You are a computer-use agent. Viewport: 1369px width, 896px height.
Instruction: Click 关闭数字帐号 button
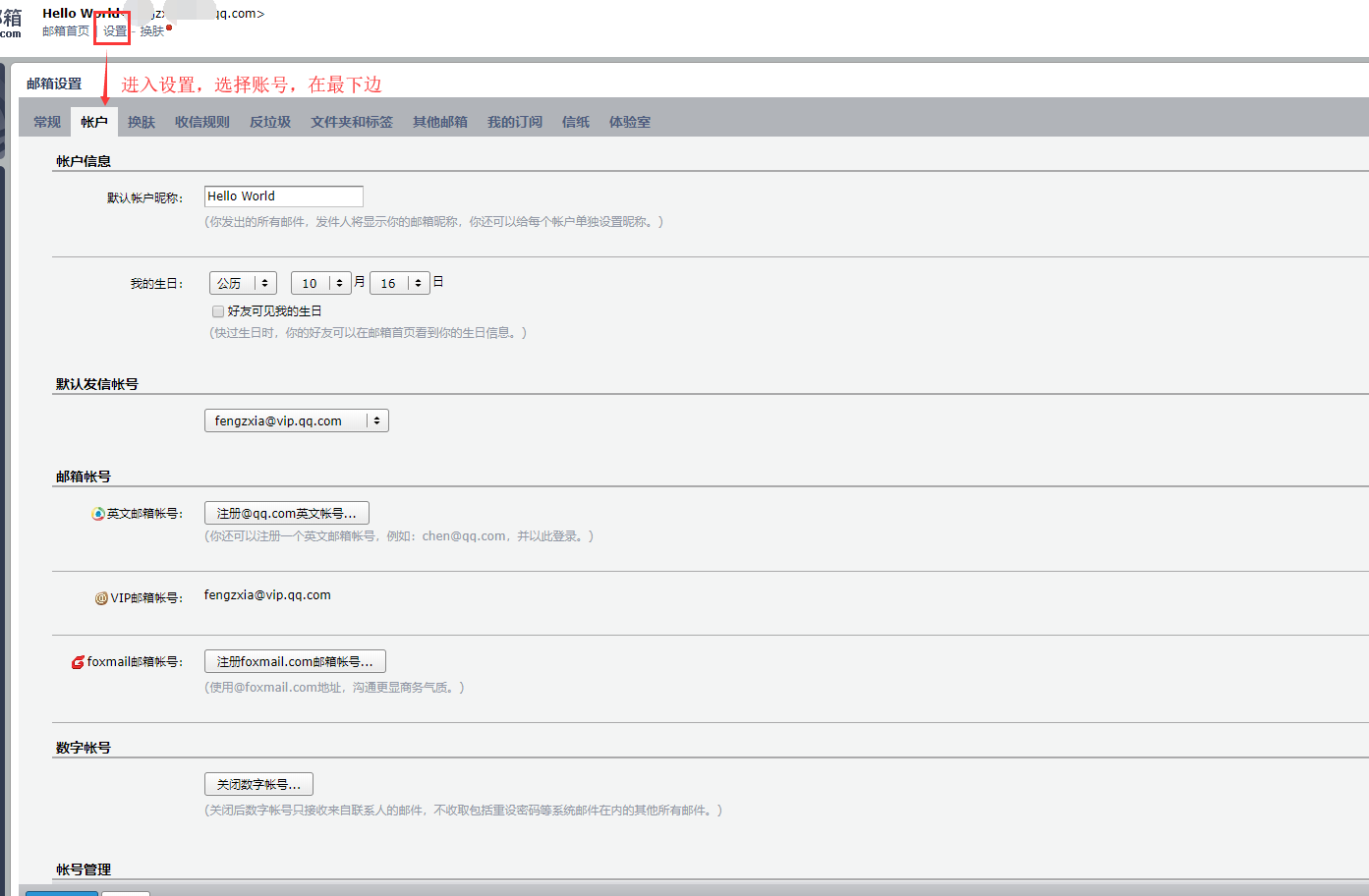click(258, 784)
